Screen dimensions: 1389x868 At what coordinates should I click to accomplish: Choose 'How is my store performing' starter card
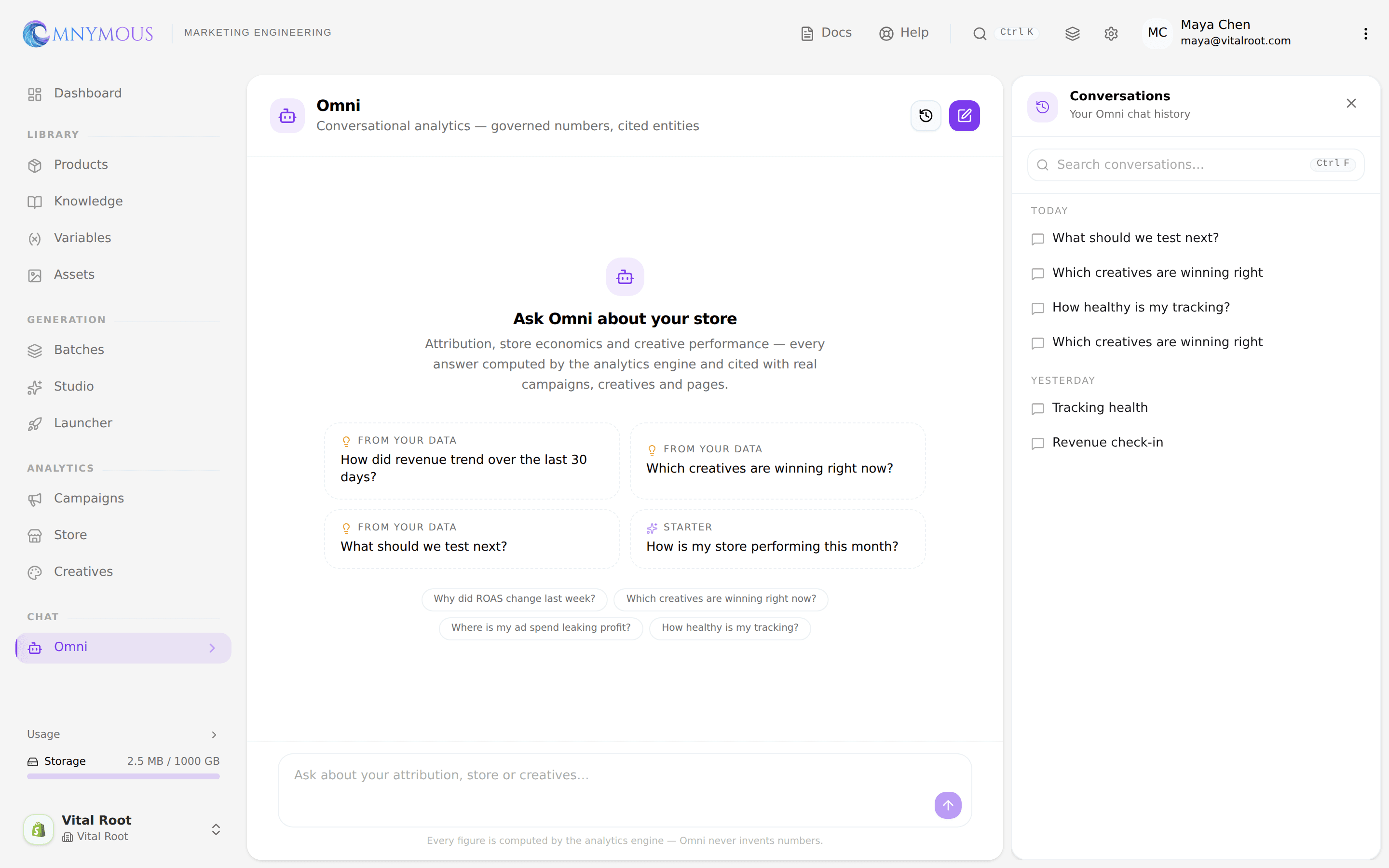[x=777, y=539]
